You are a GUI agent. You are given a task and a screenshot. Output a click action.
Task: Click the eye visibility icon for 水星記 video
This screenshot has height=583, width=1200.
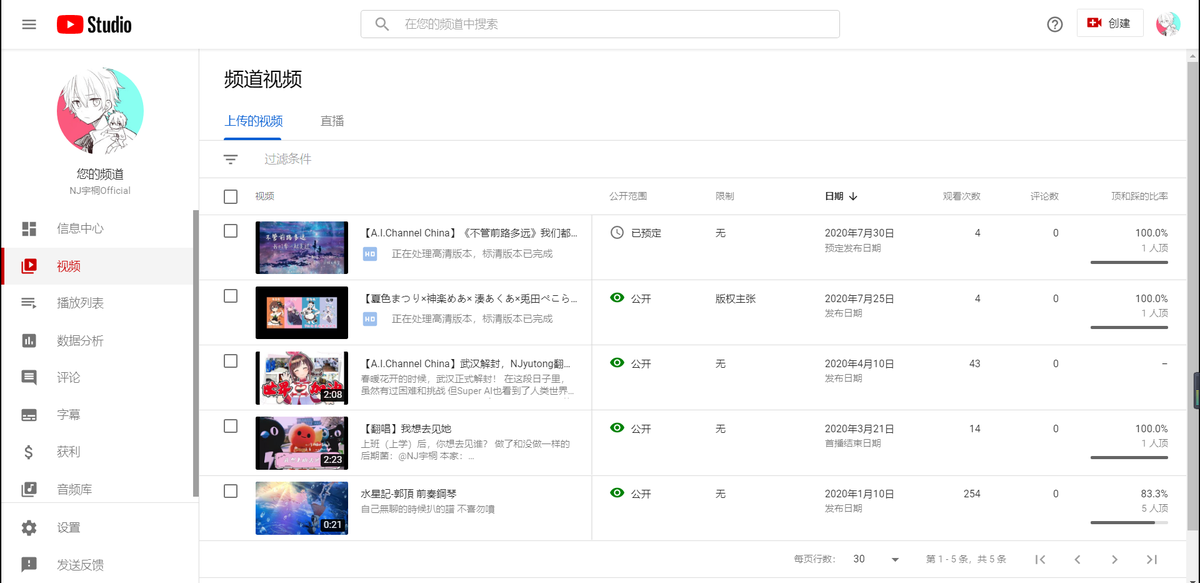pyautogui.click(x=617, y=493)
